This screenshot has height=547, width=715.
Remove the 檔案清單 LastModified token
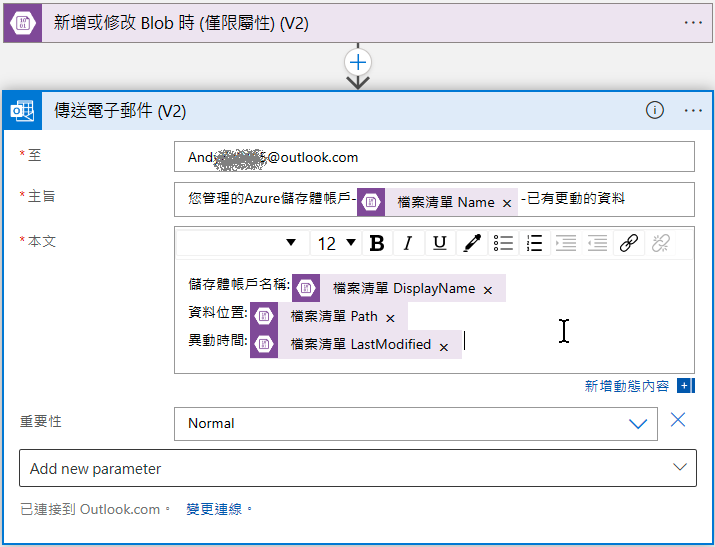443,347
